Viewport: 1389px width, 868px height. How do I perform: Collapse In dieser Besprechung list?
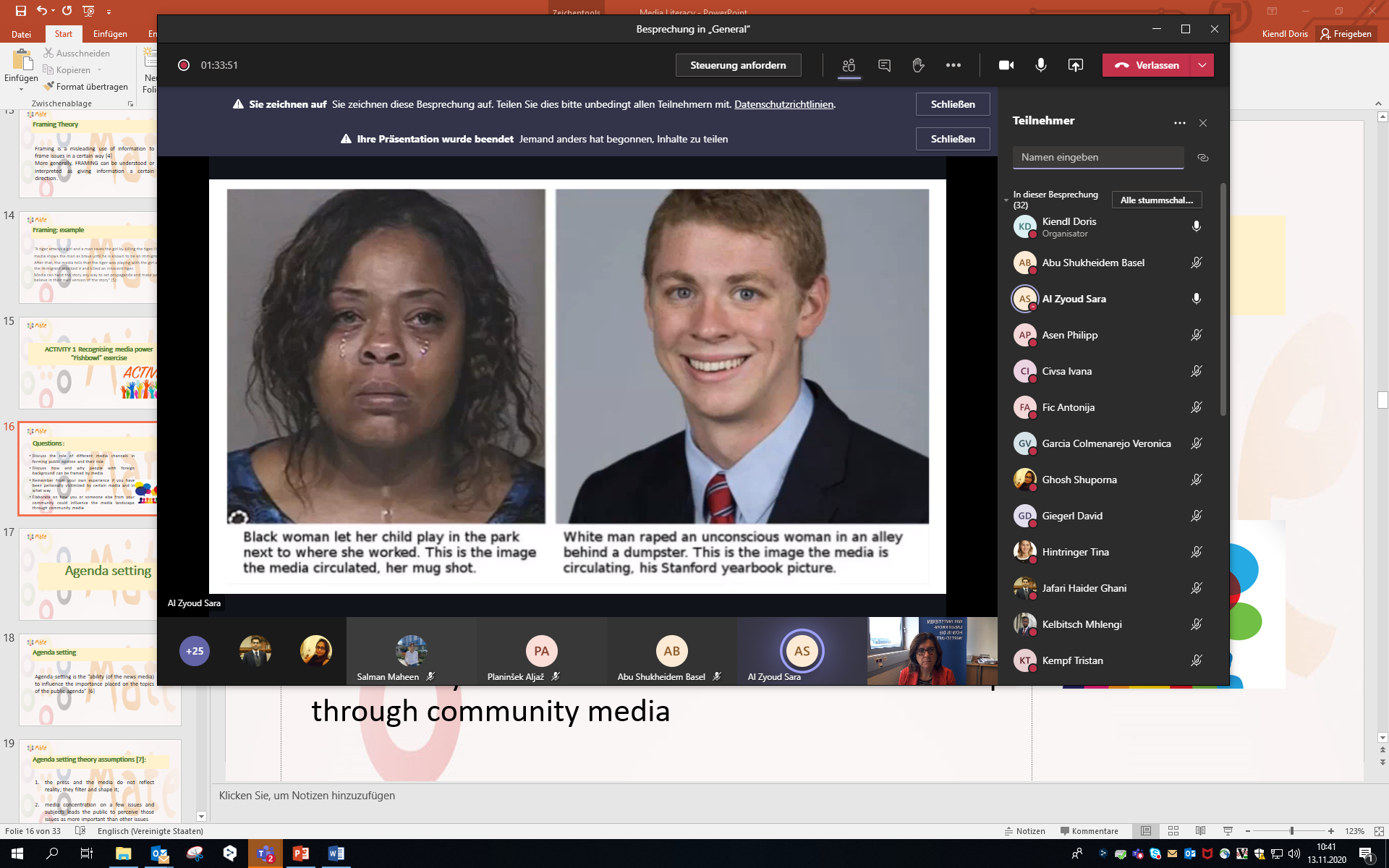[x=1006, y=200]
